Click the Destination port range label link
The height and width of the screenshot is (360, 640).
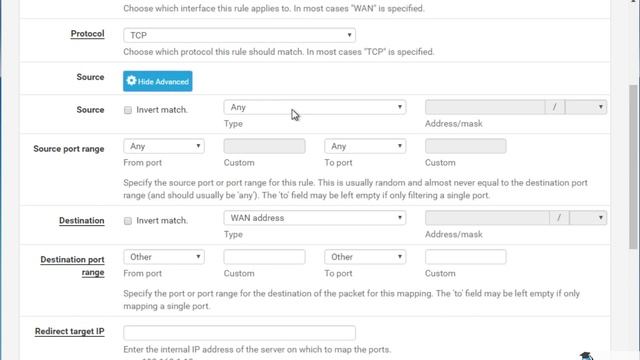coord(72,266)
